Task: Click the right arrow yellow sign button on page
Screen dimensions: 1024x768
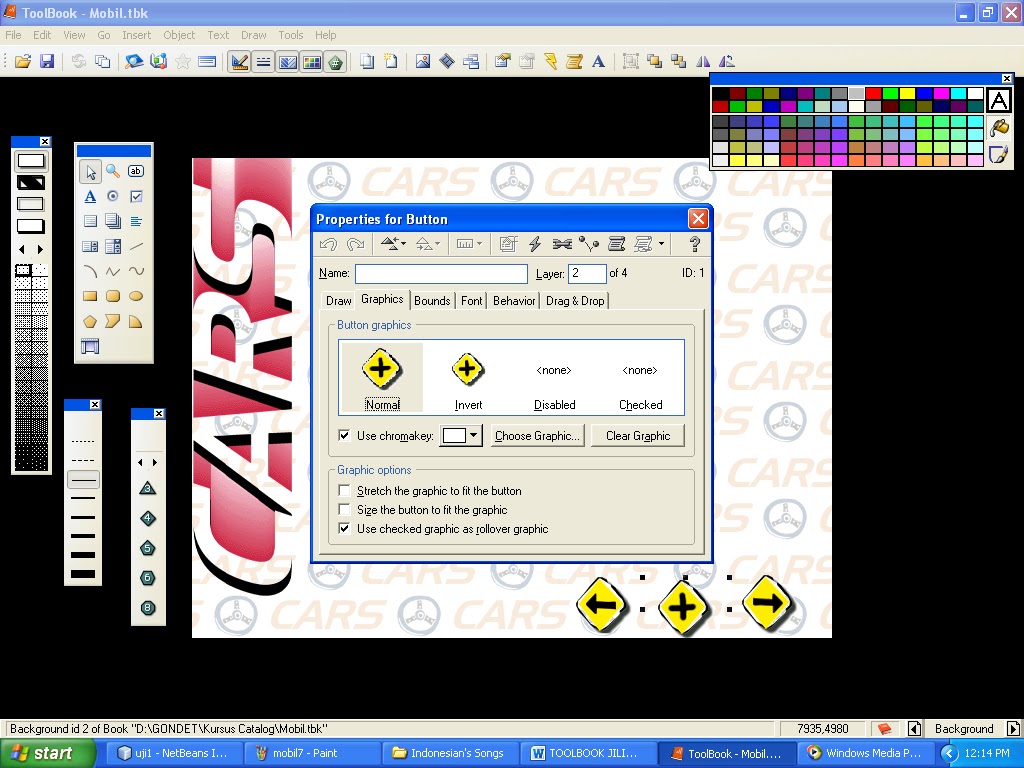Action: click(767, 602)
